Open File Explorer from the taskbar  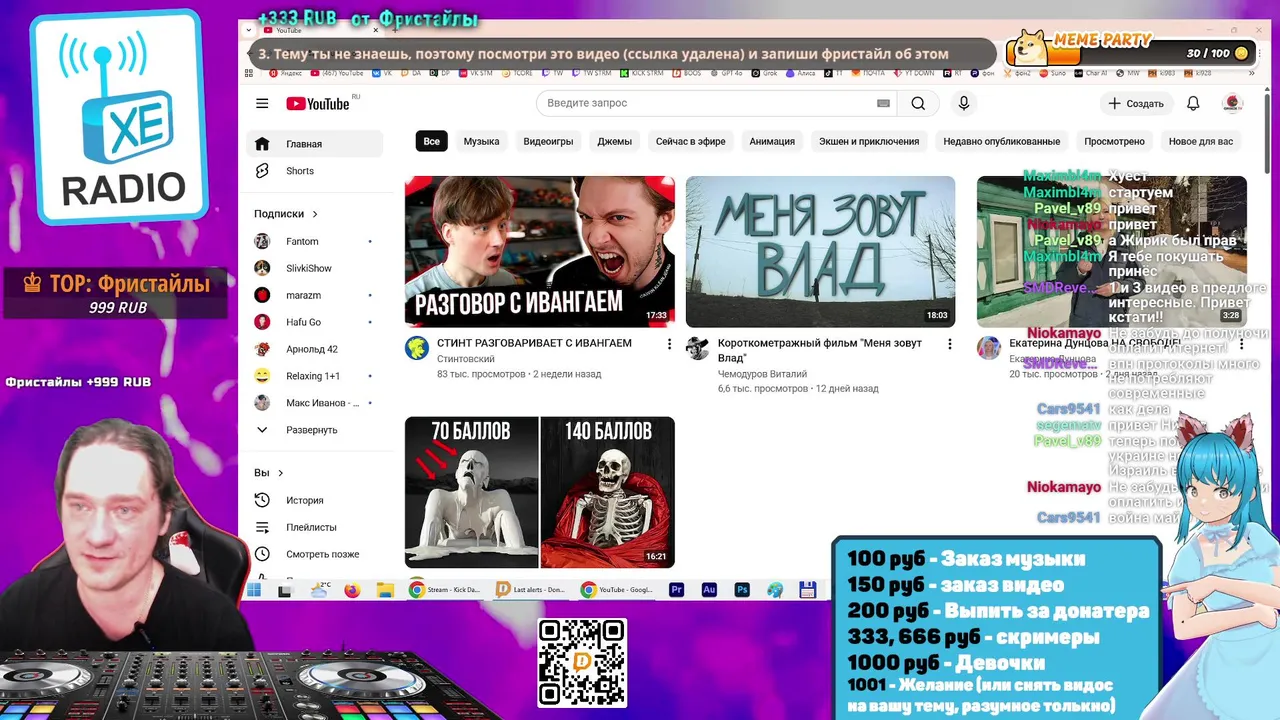point(385,590)
